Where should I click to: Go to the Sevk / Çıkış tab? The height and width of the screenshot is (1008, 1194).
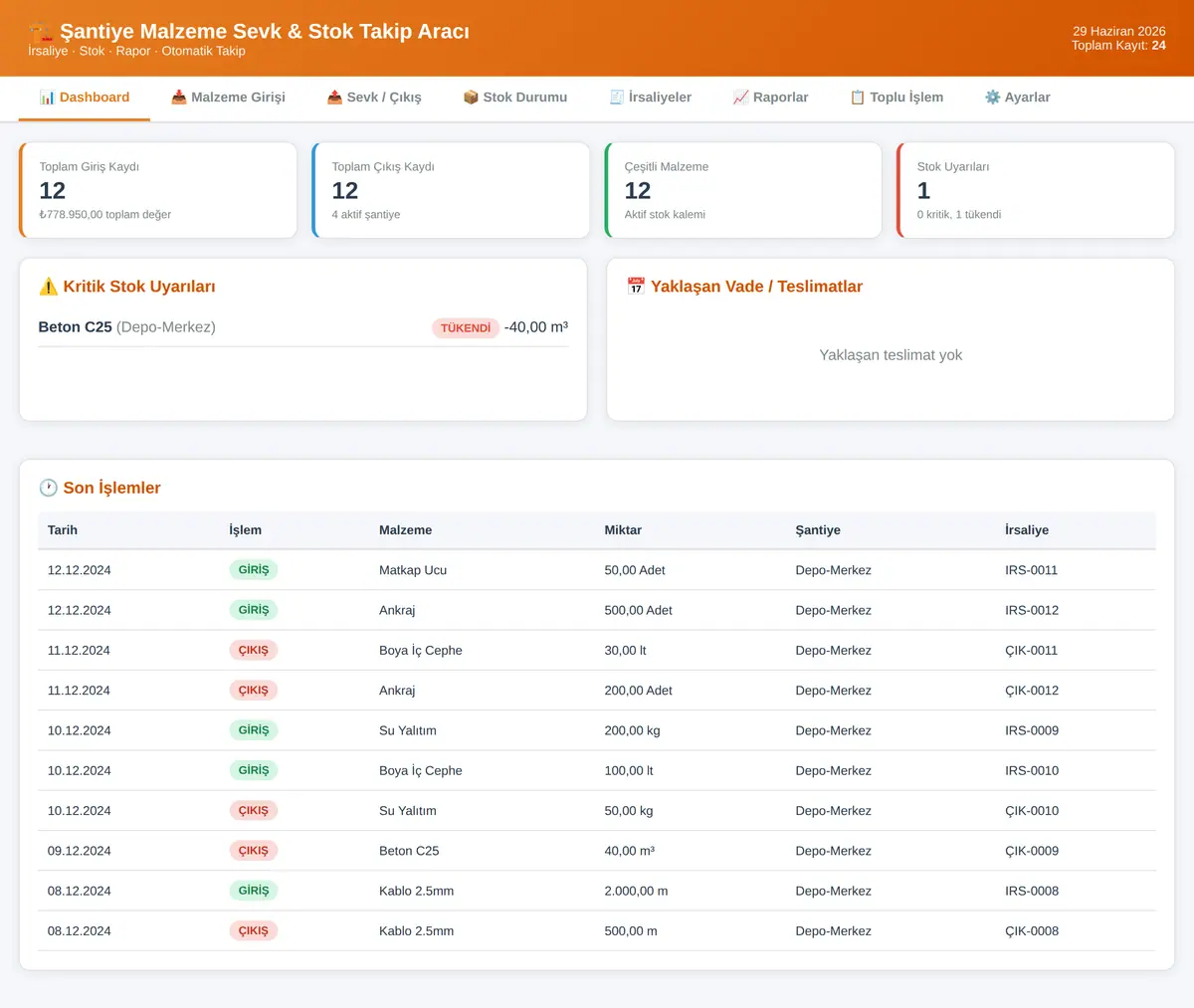point(374,98)
